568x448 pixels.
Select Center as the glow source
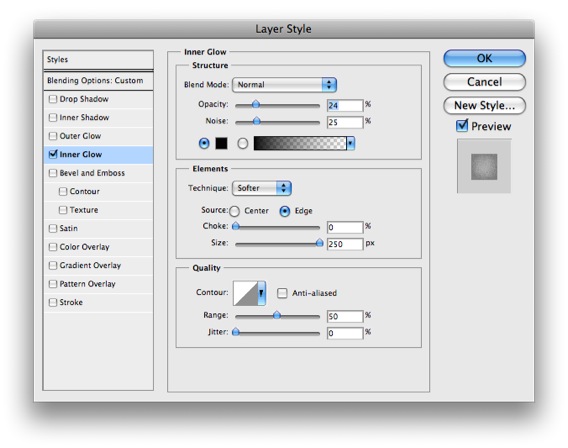(x=234, y=211)
